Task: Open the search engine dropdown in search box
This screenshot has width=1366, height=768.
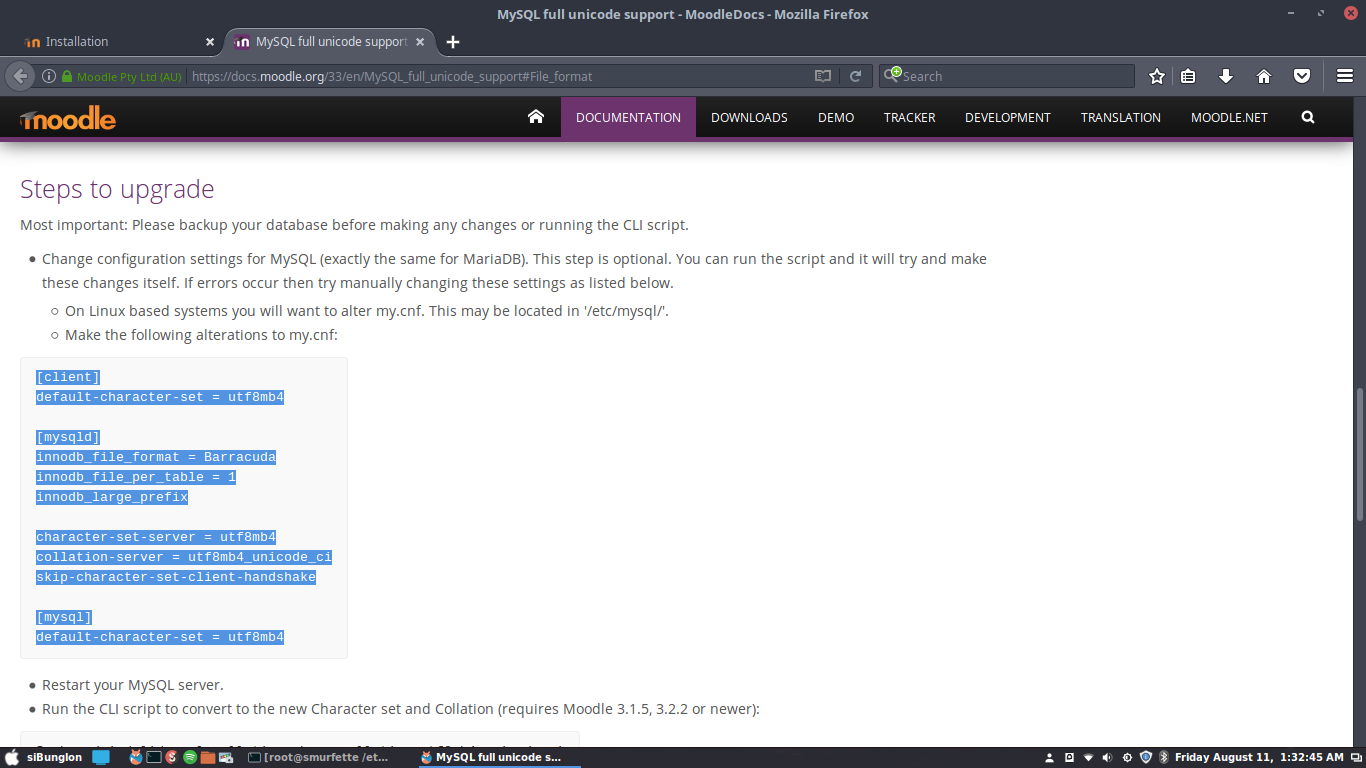Action: click(892, 76)
